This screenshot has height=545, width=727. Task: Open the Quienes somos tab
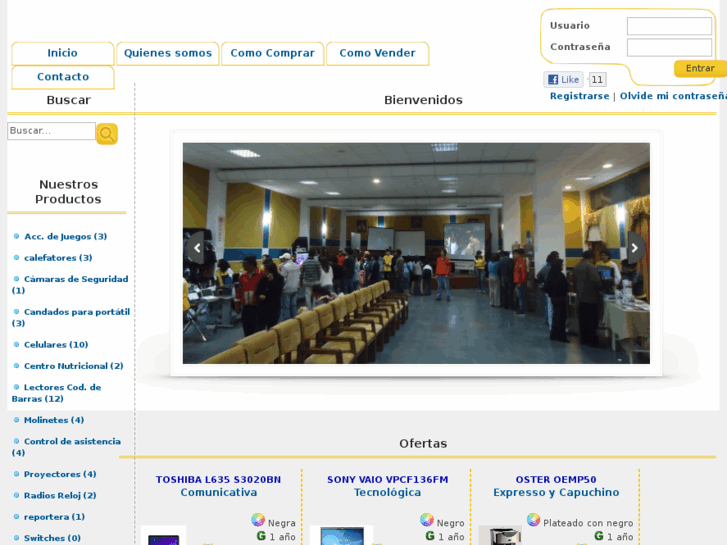pyautogui.click(x=168, y=53)
